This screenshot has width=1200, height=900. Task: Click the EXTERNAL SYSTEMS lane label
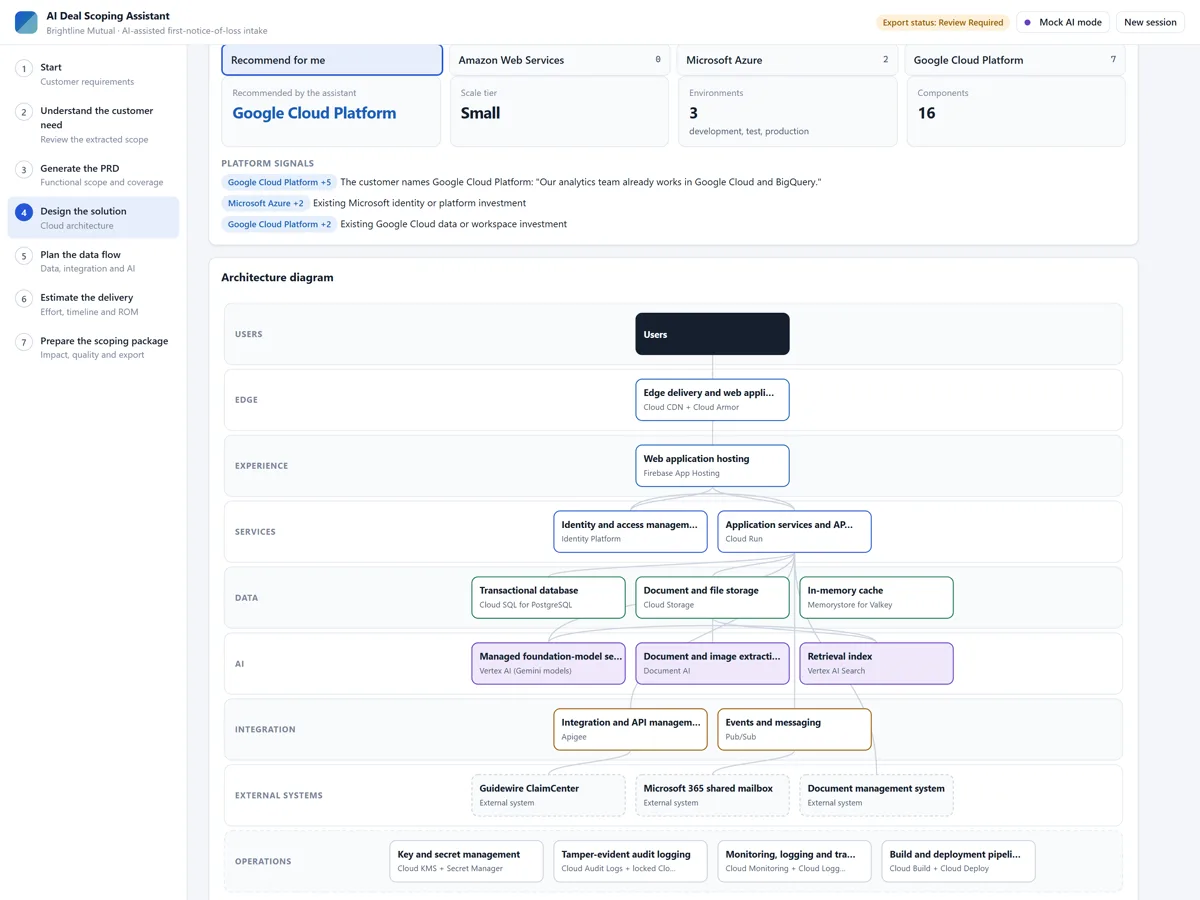(279, 796)
